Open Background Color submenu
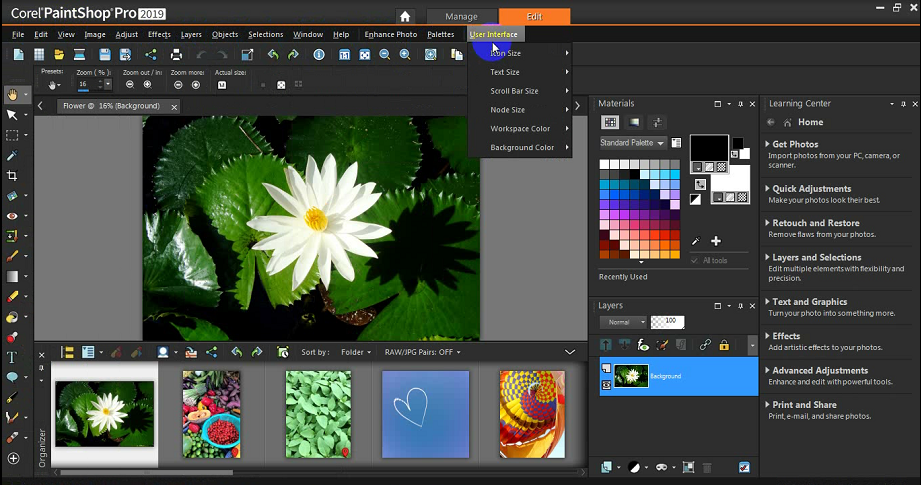The height and width of the screenshot is (485, 921). pyautogui.click(x=519, y=147)
